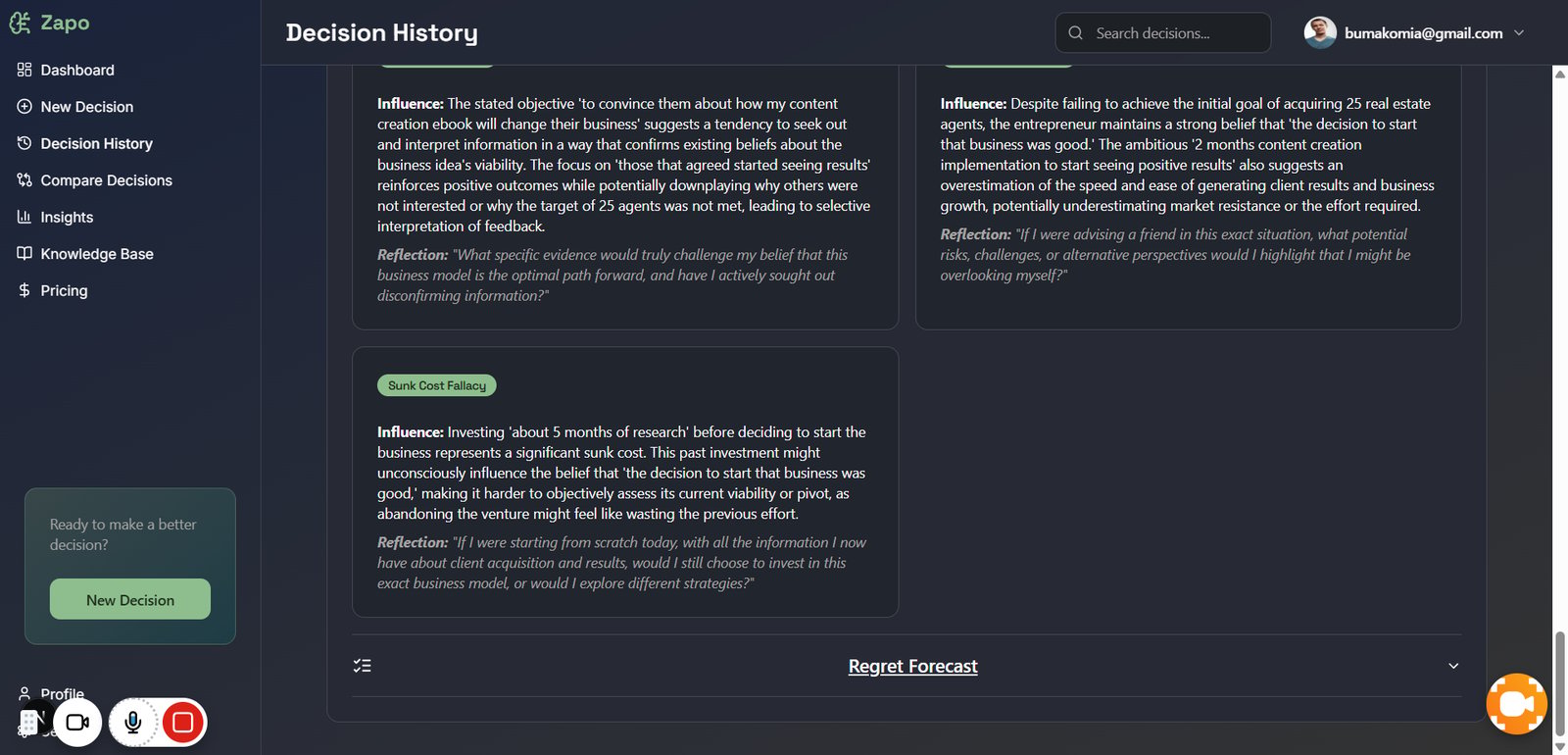Focus the Search decisions field
The width and height of the screenshot is (1568, 755).
click(1163, 32)
